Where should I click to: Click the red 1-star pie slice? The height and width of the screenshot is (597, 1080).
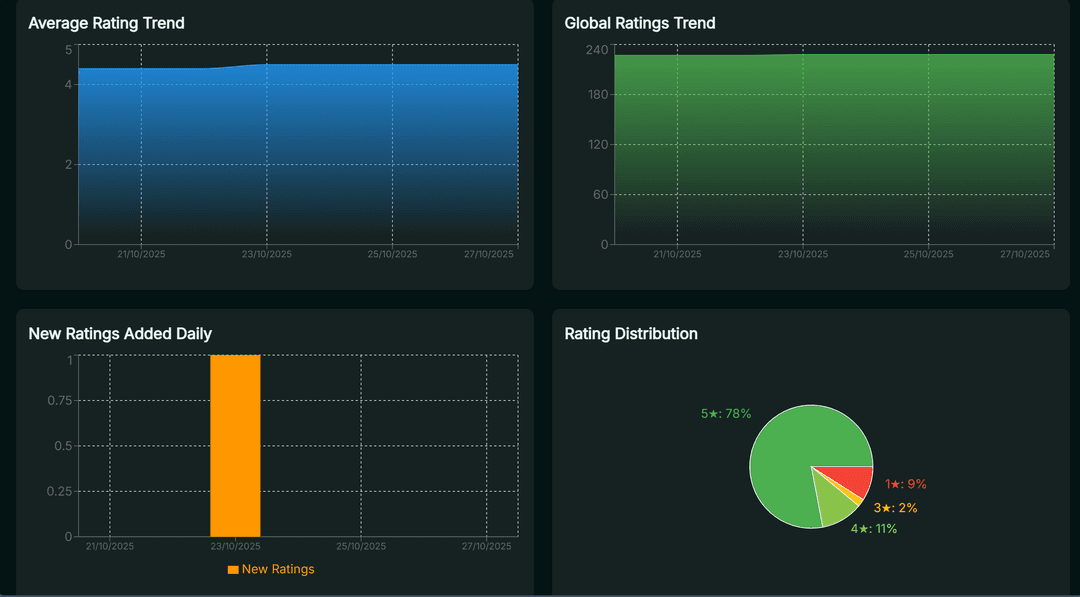pyautogui.click(x=848, y=477)
